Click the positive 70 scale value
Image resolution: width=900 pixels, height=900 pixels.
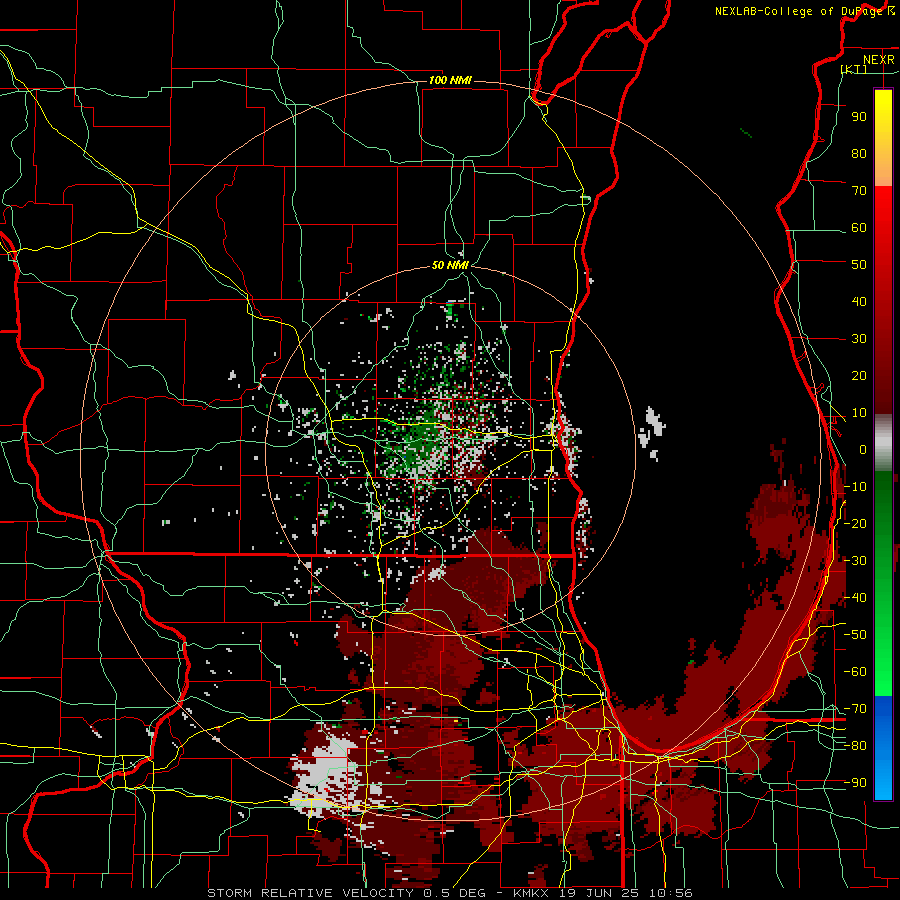[859, 191]
